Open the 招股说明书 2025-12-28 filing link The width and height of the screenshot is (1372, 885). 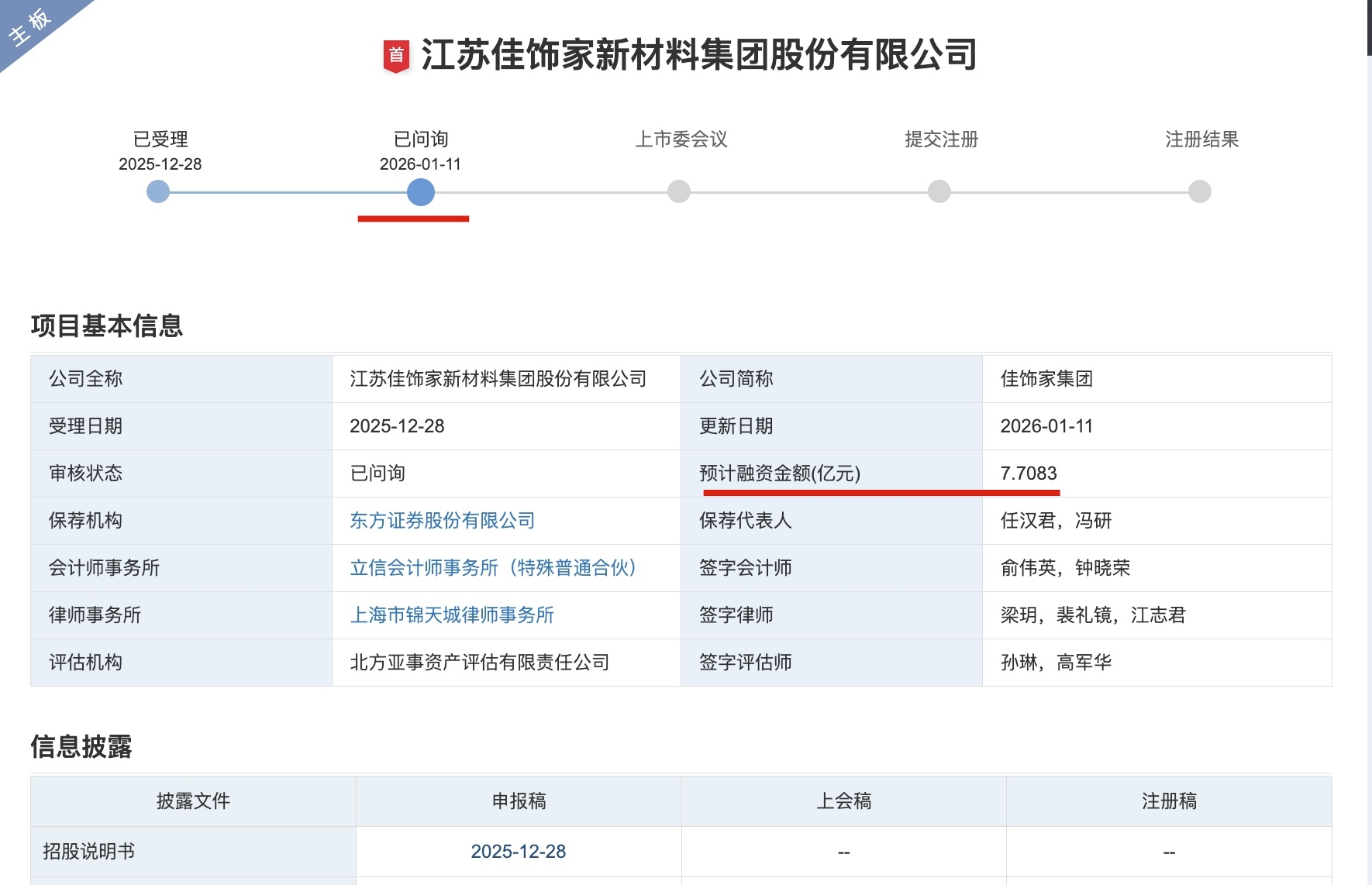pos(519,852)
